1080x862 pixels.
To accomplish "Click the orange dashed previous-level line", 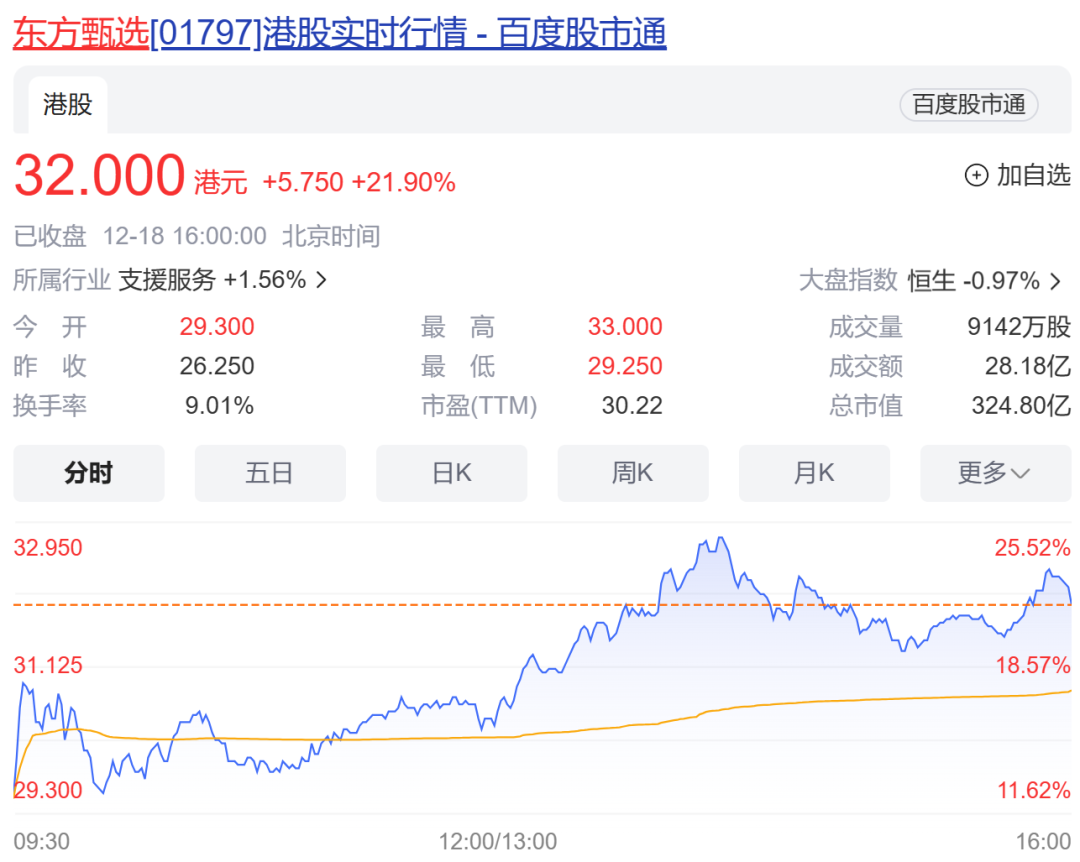I will [x=542, y=605].
